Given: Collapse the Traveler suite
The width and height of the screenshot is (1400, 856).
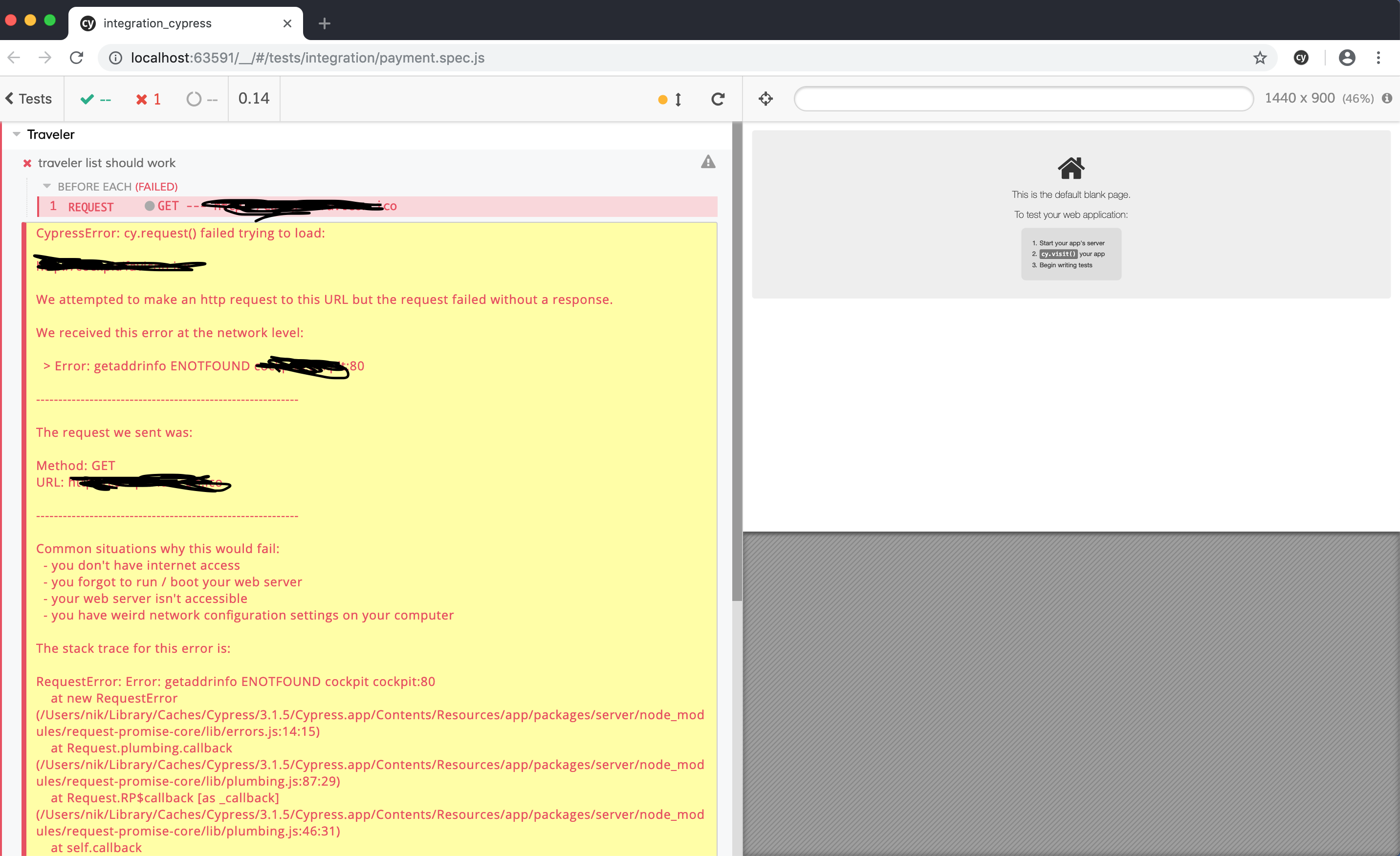Looking at the screenshot, I should pyautogui.click(x=17, y=134).
